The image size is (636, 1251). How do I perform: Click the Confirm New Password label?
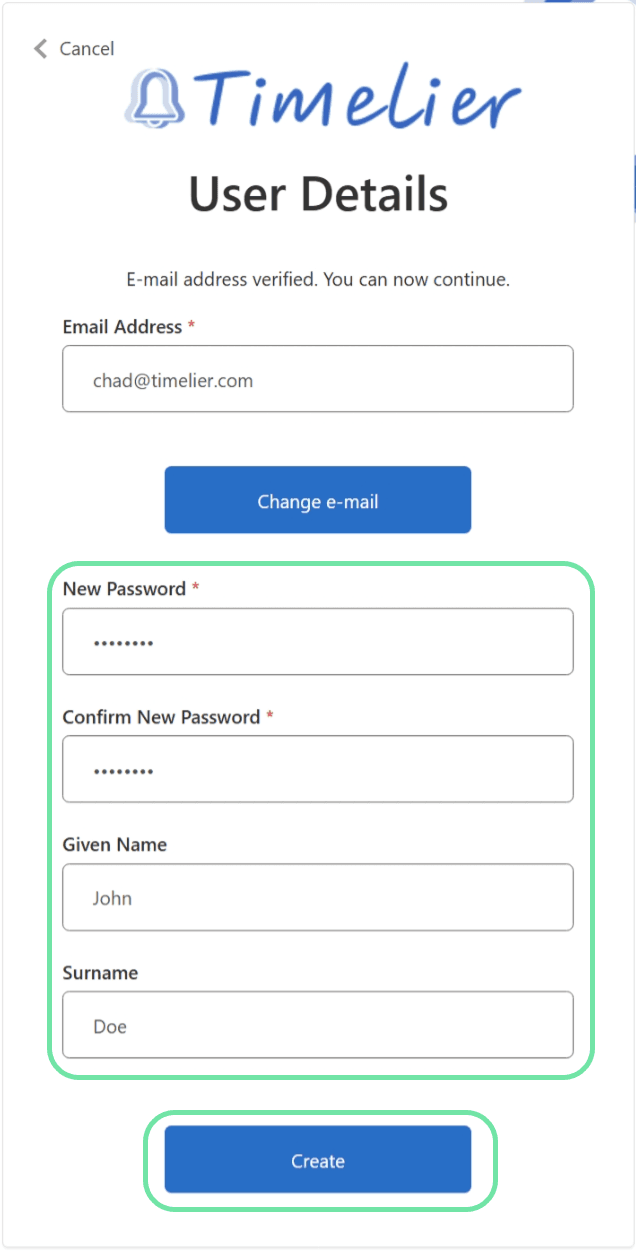pos(161,717)
